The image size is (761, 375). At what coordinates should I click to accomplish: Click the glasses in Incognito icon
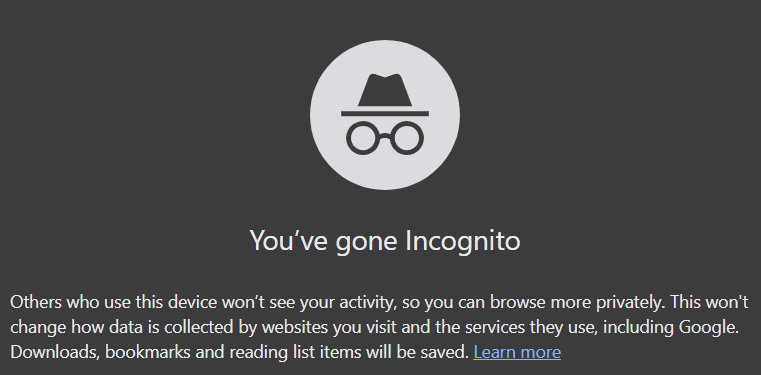[x=385, y=138]
